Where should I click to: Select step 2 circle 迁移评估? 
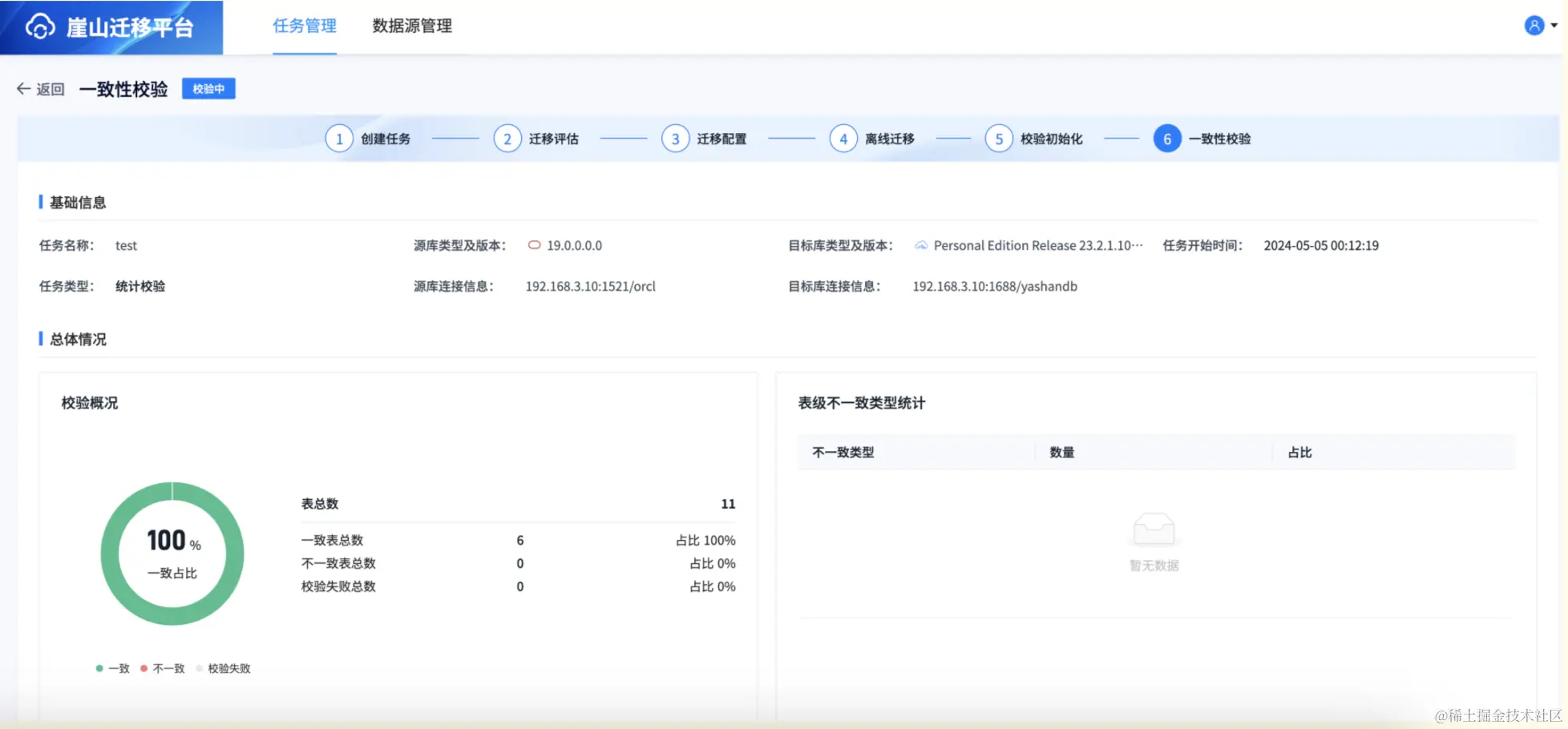(507, 139)
